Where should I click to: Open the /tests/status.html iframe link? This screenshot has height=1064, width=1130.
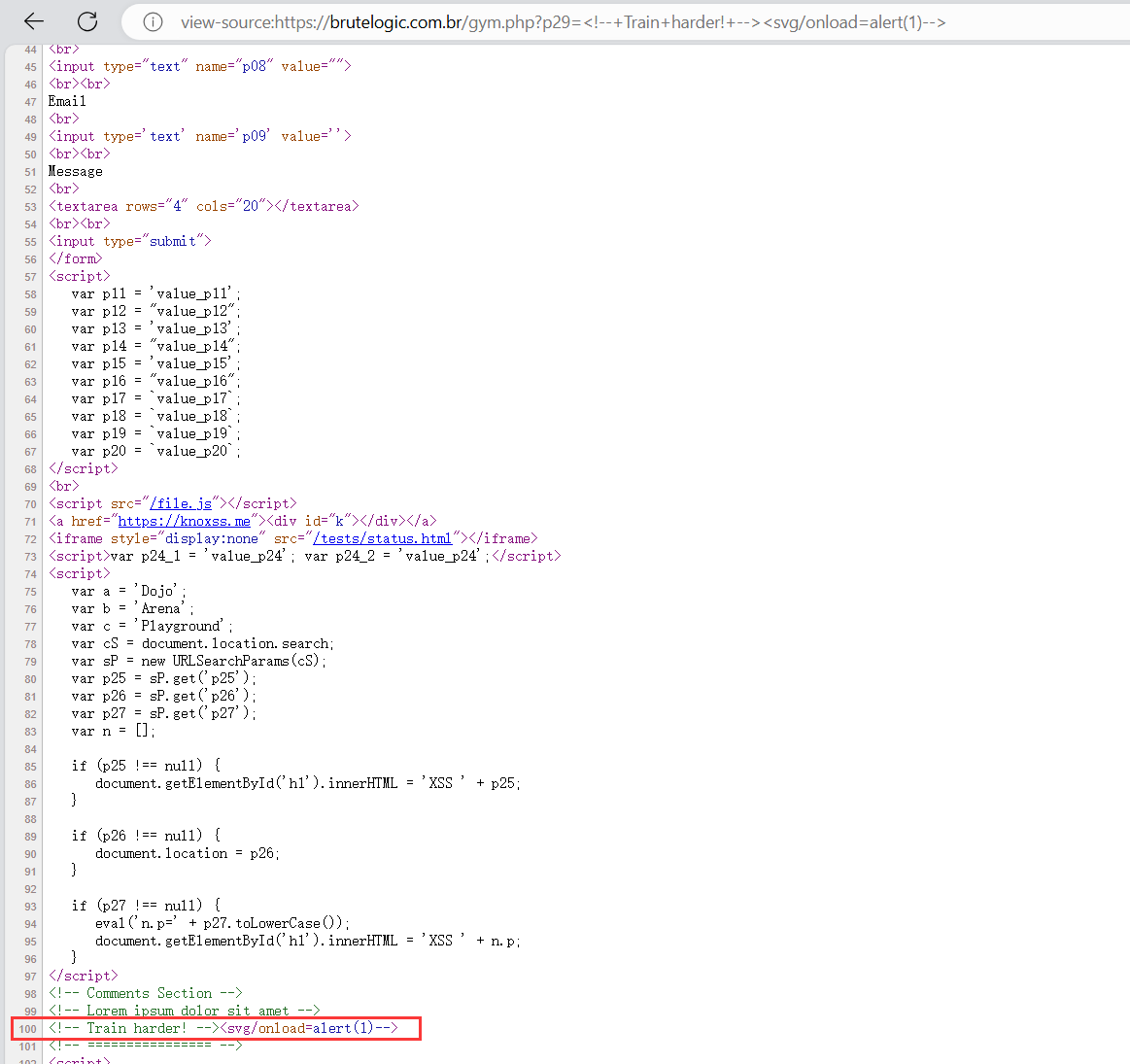(x=382, y=538)
